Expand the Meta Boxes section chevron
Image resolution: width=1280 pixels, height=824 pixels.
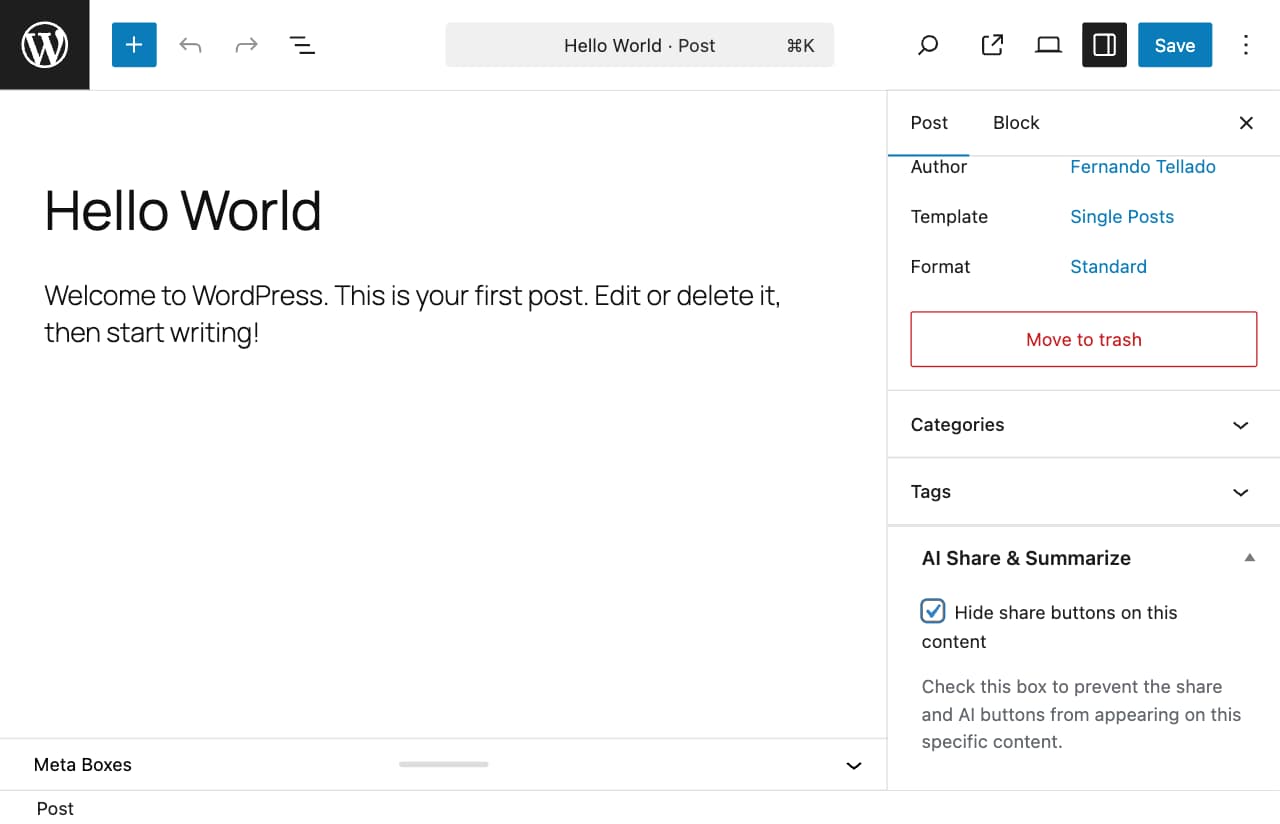pos(854,765)
